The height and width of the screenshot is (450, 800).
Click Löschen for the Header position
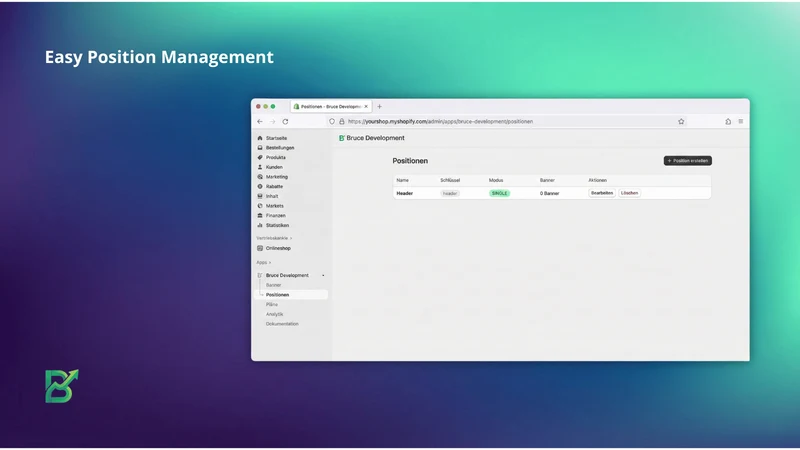(630, 193)
